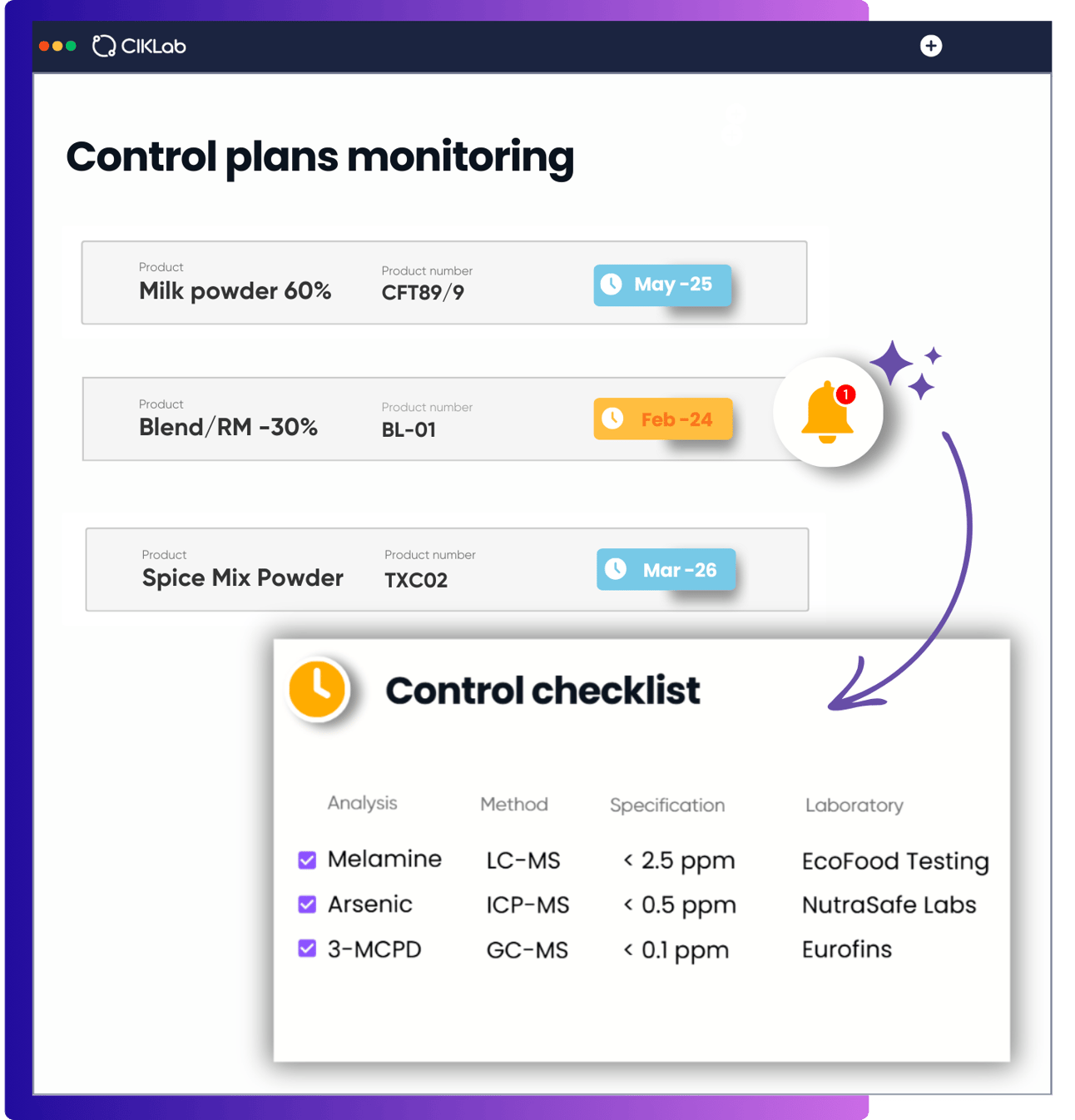Image resolution: width=1075 pixels, height=1120 pixels.
Task: Click the Arsenic analysis name
Action: tap(370, 904)
